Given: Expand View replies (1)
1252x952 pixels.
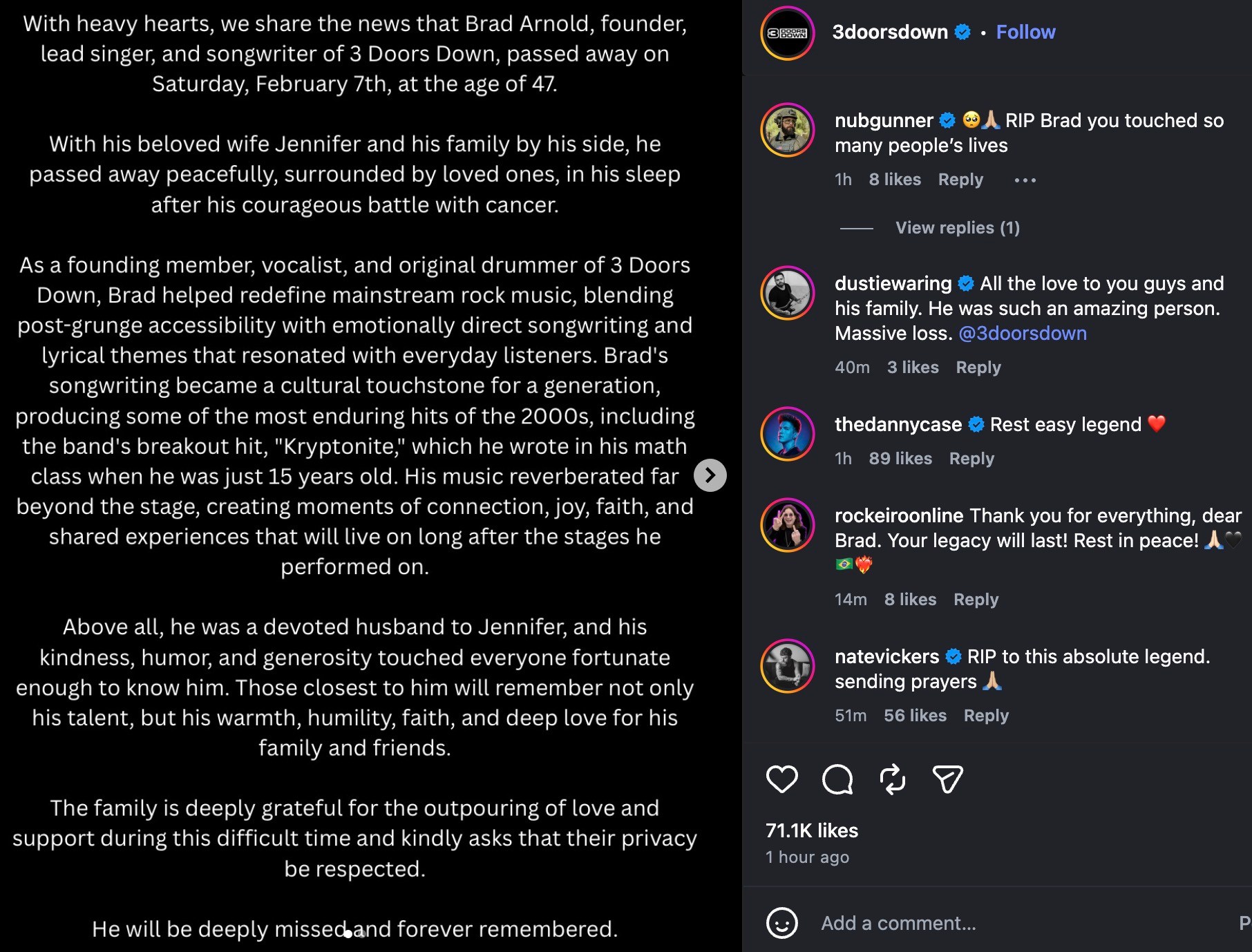Looking at the screenshot, I should (958, 228).
